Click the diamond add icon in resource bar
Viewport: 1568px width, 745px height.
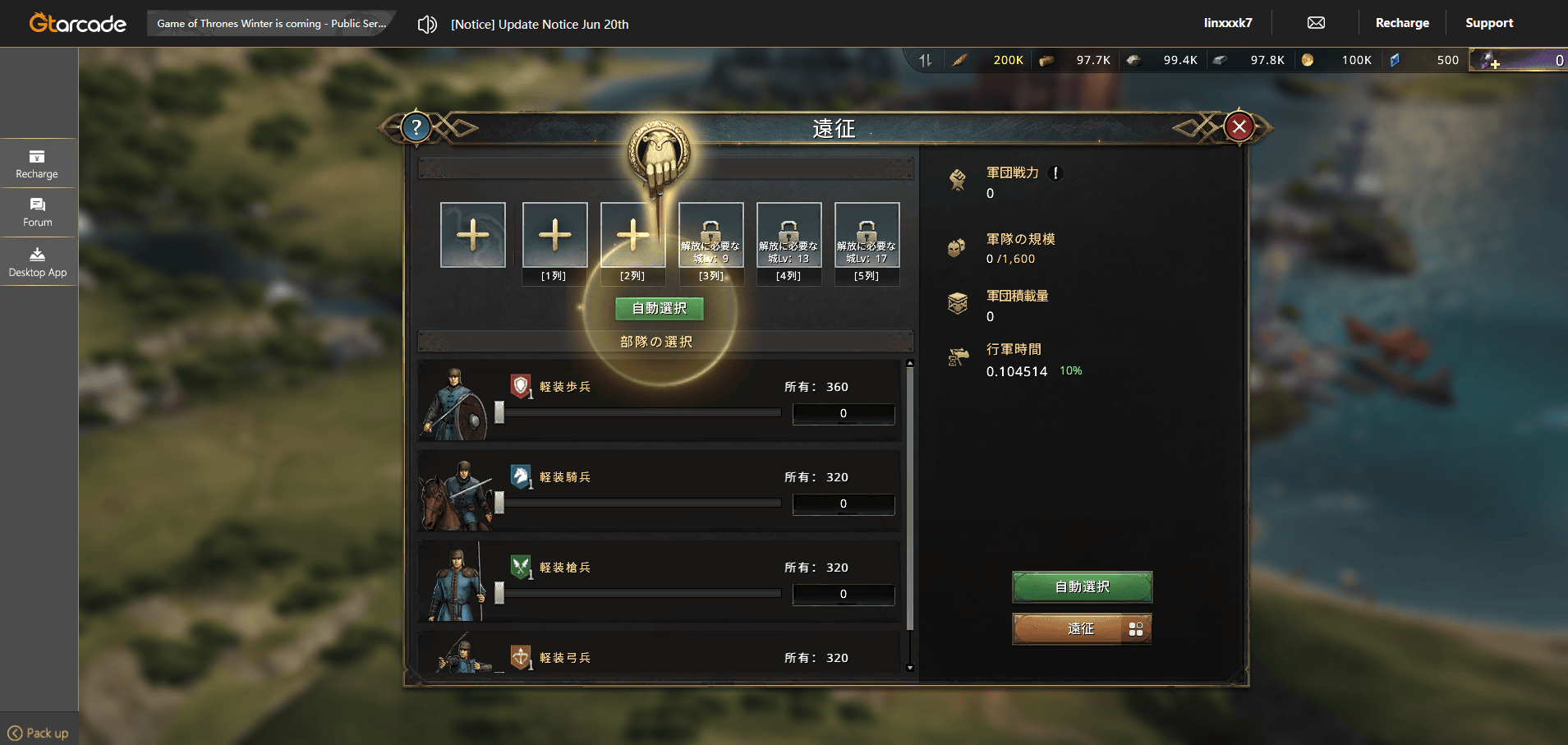(x=1489, y=60)
